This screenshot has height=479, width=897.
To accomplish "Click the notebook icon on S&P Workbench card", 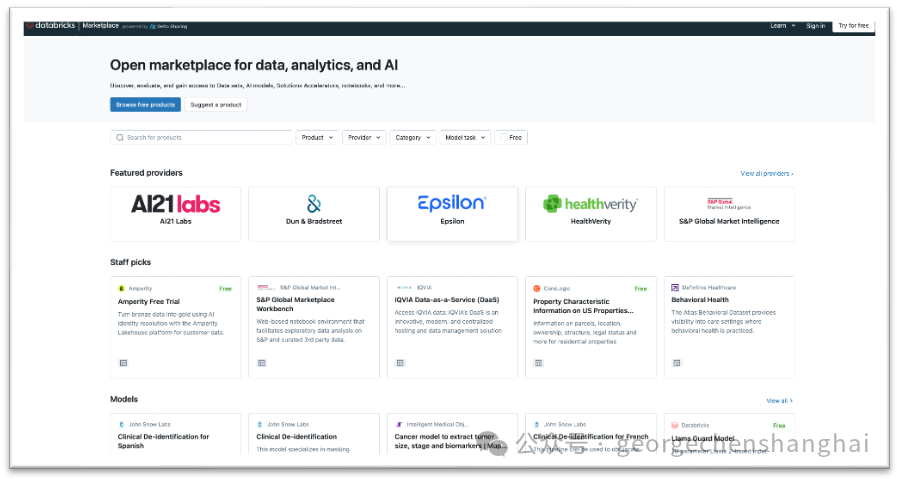I will [261, 363].
